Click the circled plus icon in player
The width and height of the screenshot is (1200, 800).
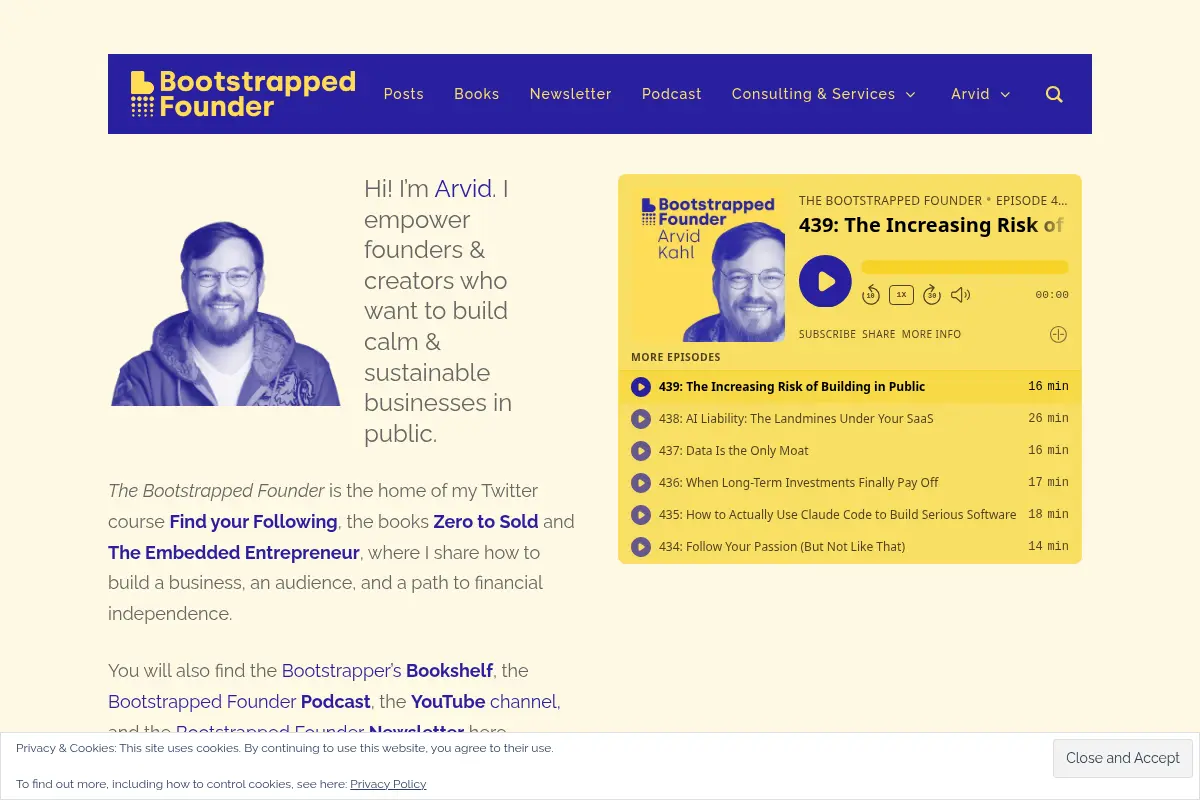pyautogui.click(x=1058, y=334)
